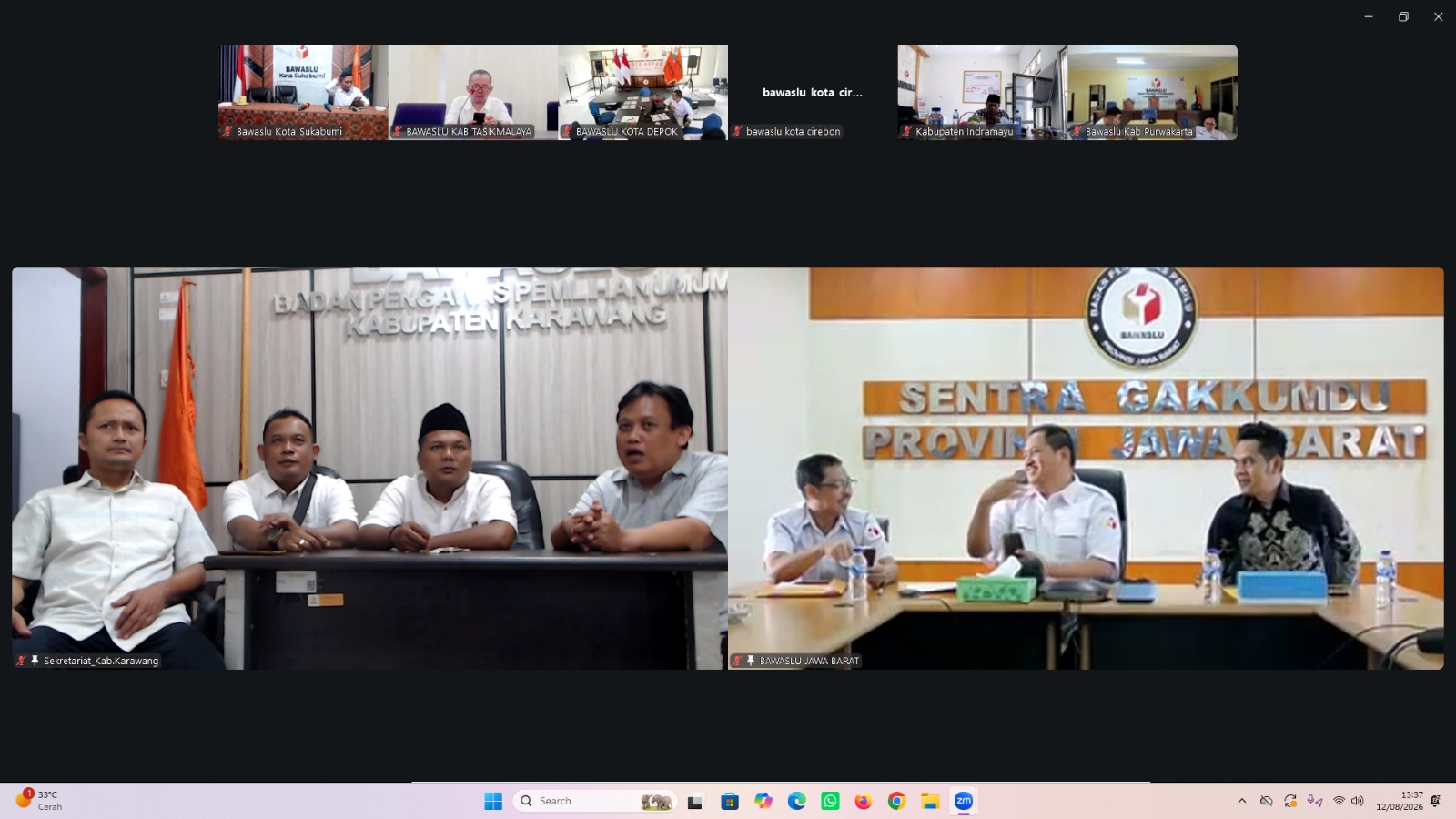The width and height of the screenshot is (1456, 819).
Task: Select the Kabupaten Indramayu video thumbnail
Action: coord(983,92)
